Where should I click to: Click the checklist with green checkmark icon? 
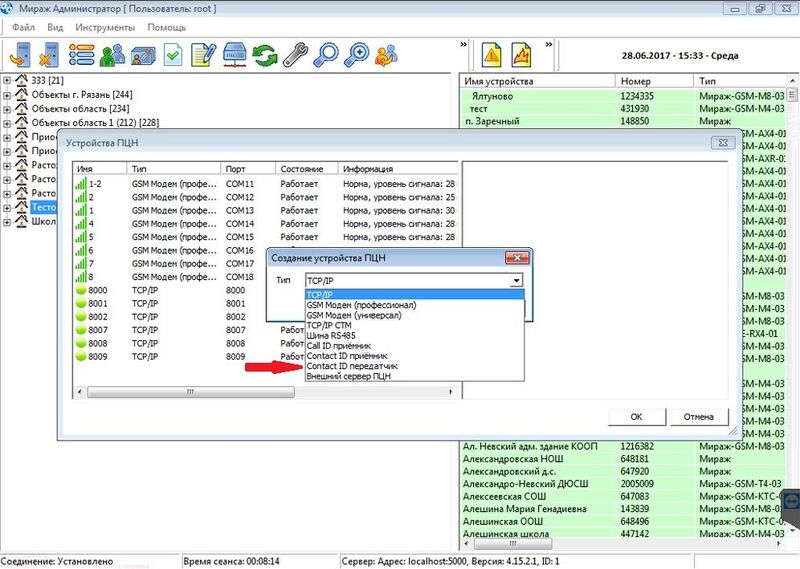pos(173,54)
